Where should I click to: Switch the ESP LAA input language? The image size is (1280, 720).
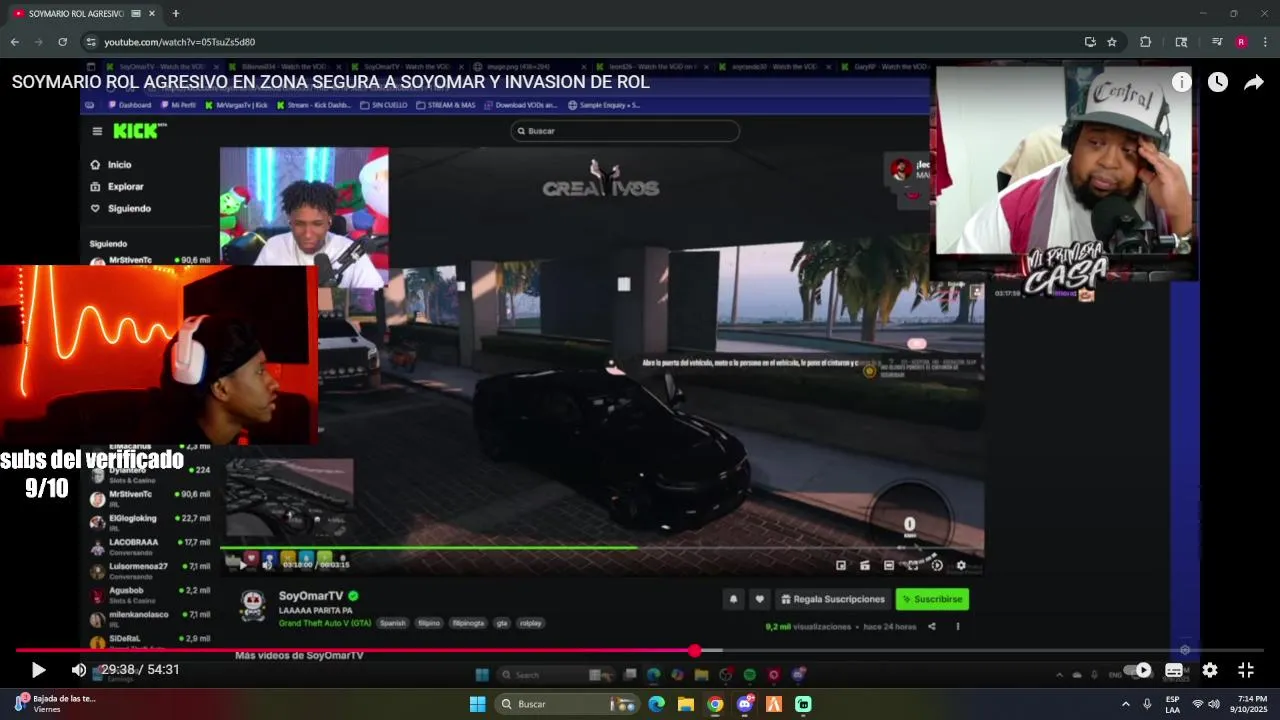1172,704
